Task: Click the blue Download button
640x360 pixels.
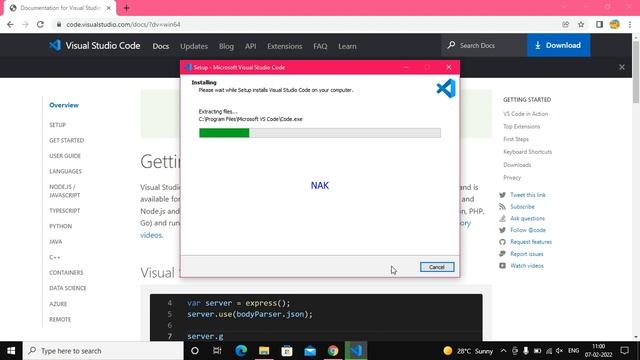Action: (x=558, y=45)
